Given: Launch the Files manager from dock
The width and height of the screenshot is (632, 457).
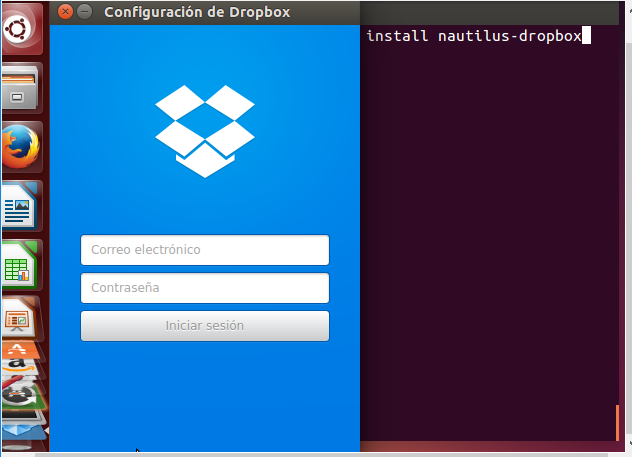Looking at the screenshot, I should tap(20, 90).
